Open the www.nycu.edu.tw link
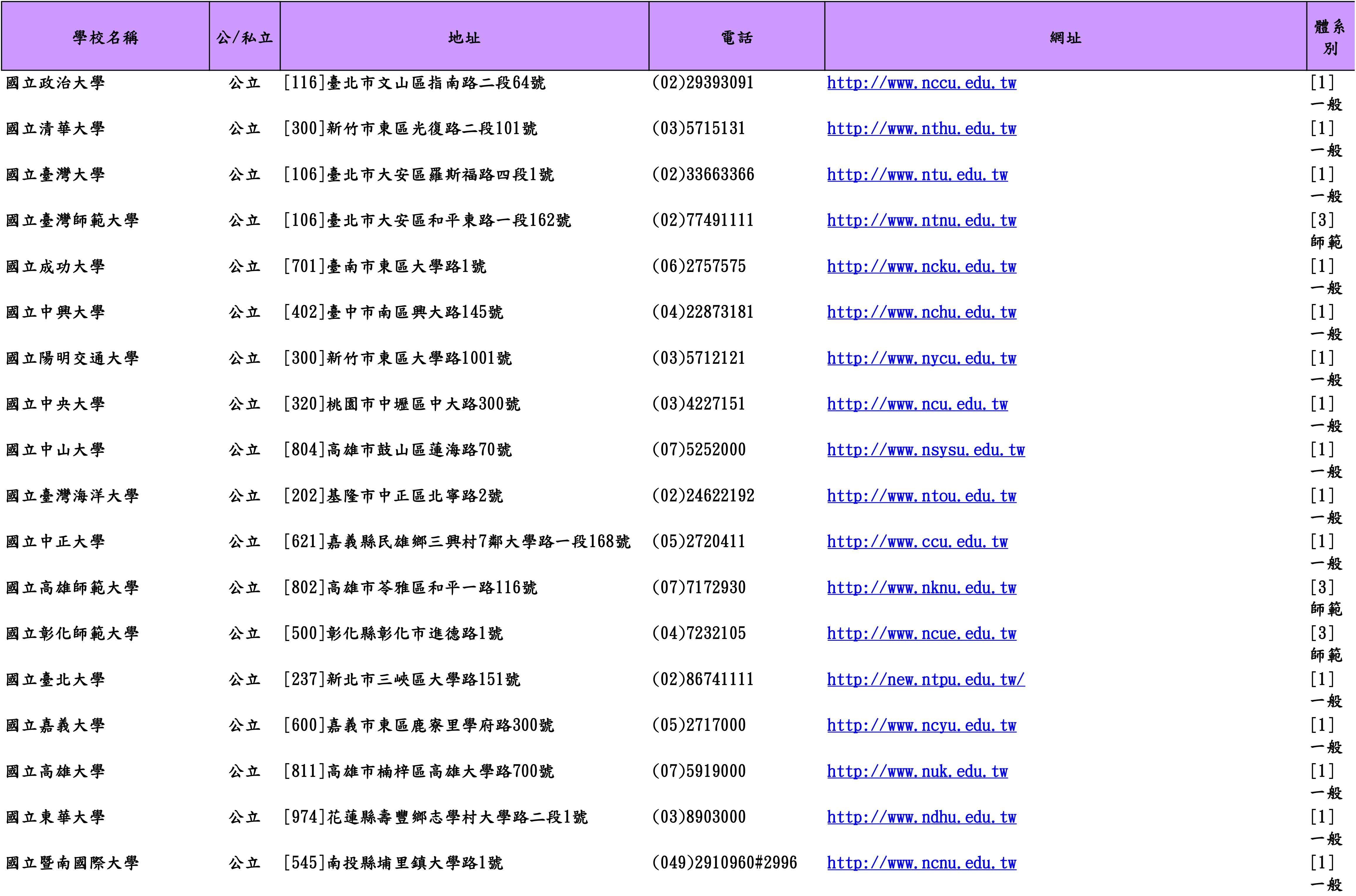Image resolution: width=1356 pixels, height=896 pixels. [921, 359]
